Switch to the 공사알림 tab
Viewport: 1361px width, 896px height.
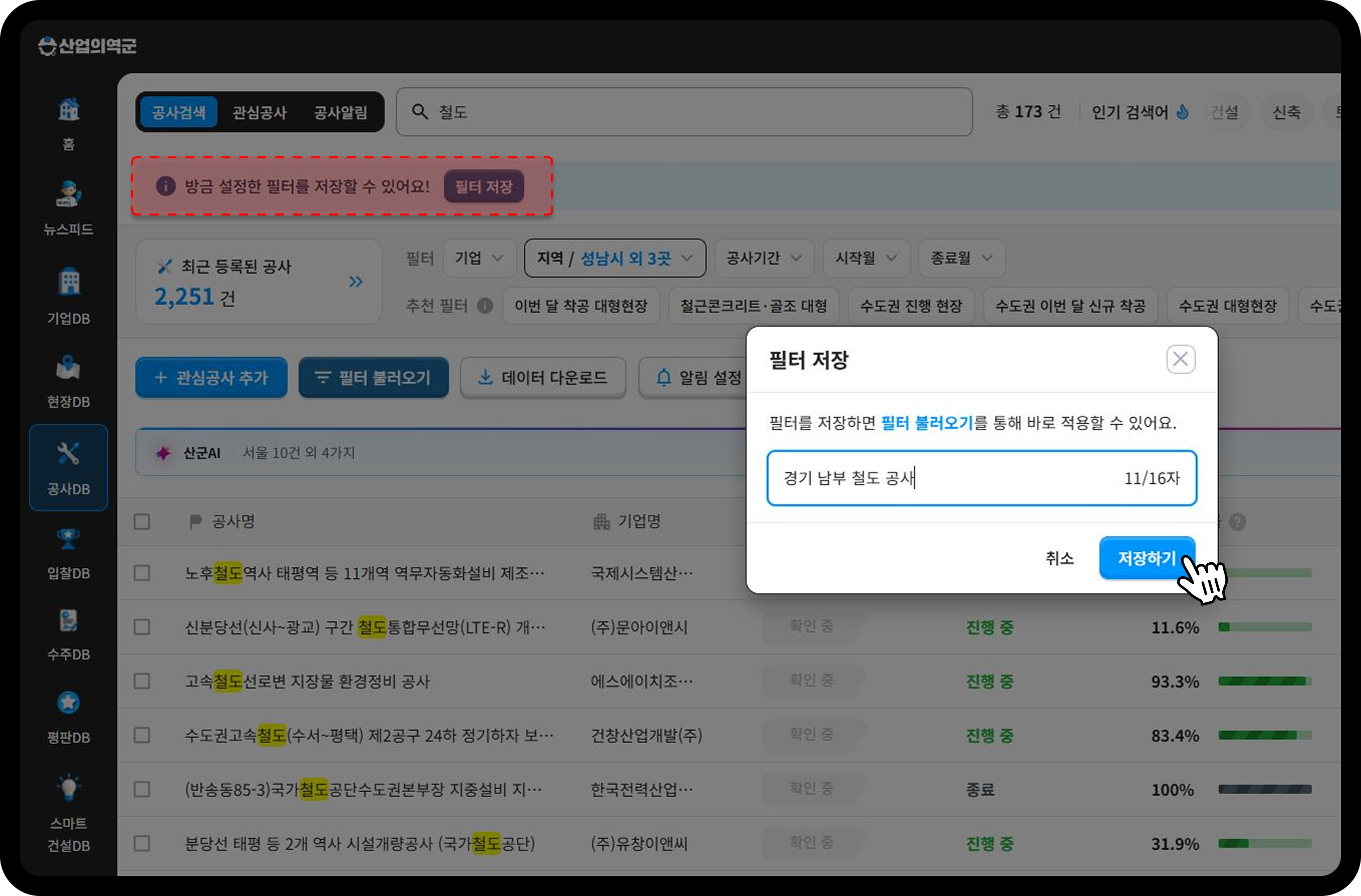[341, 112]
